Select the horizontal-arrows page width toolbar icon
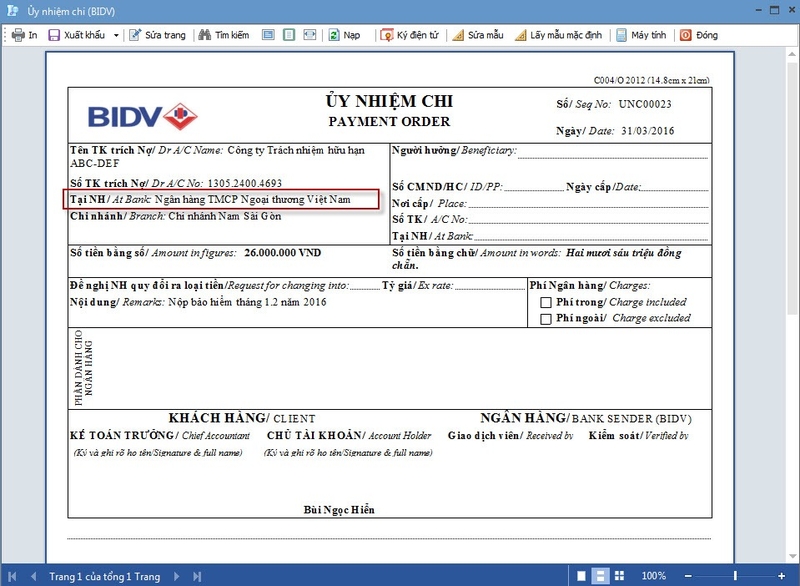The image size is (800, 586). (310, 35)
